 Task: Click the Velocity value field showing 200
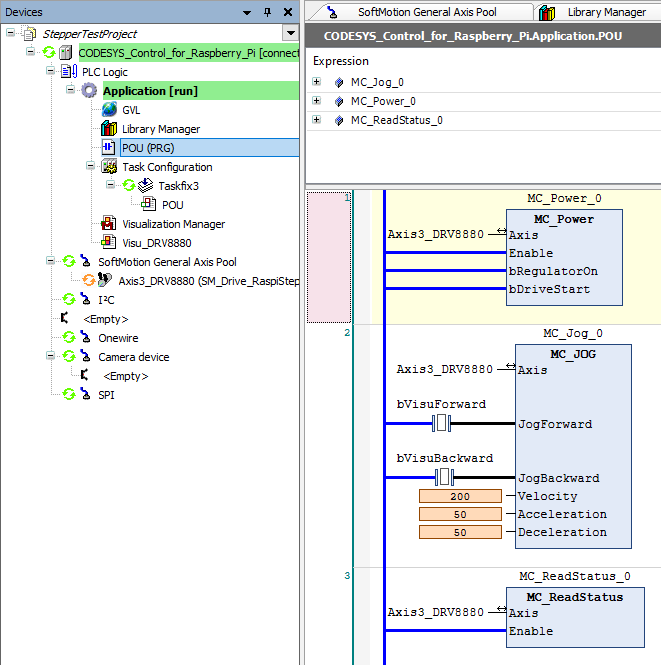coord(460,497)
